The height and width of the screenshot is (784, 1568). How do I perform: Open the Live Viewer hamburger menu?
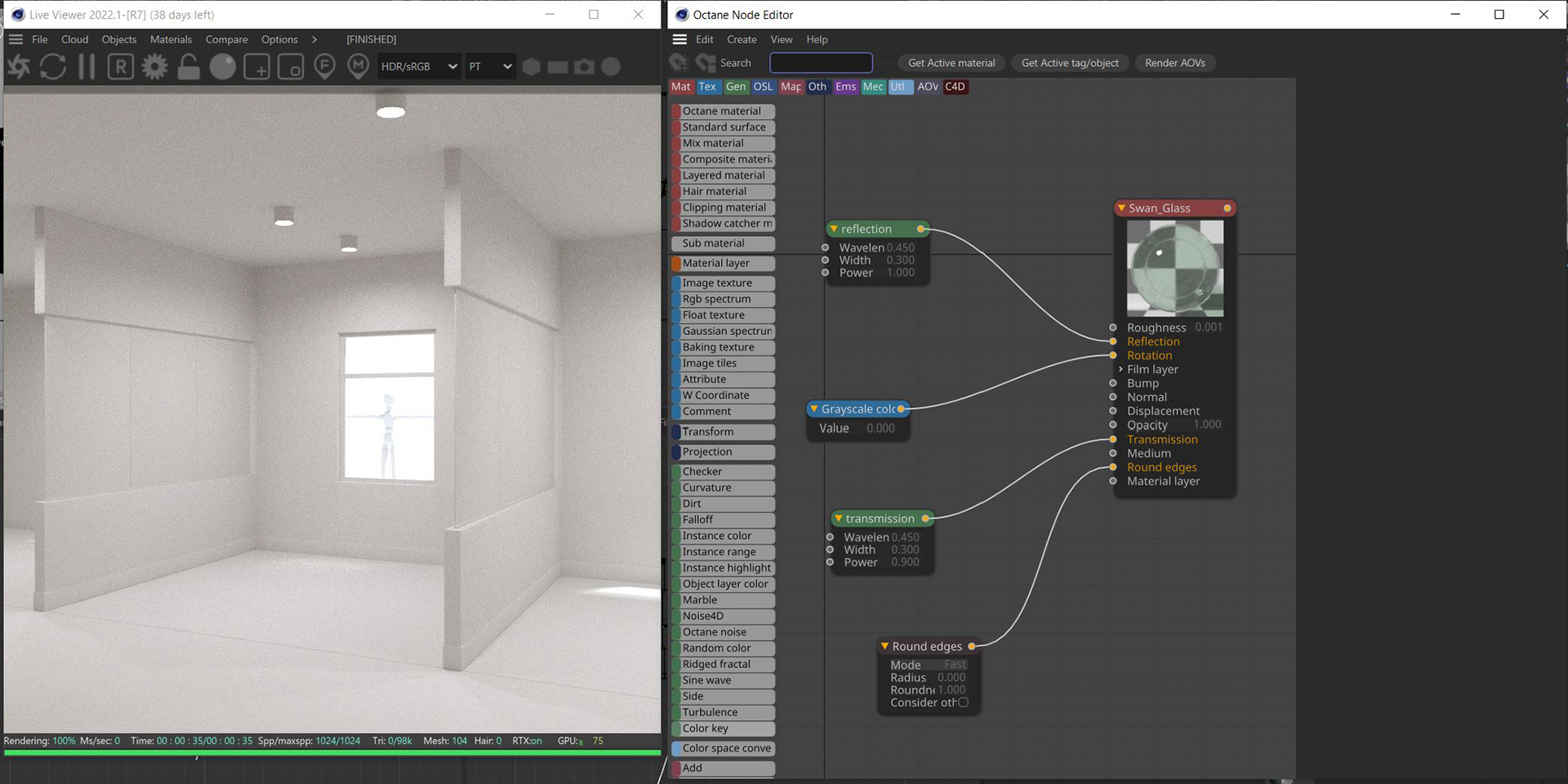click(x=16, y=39)
